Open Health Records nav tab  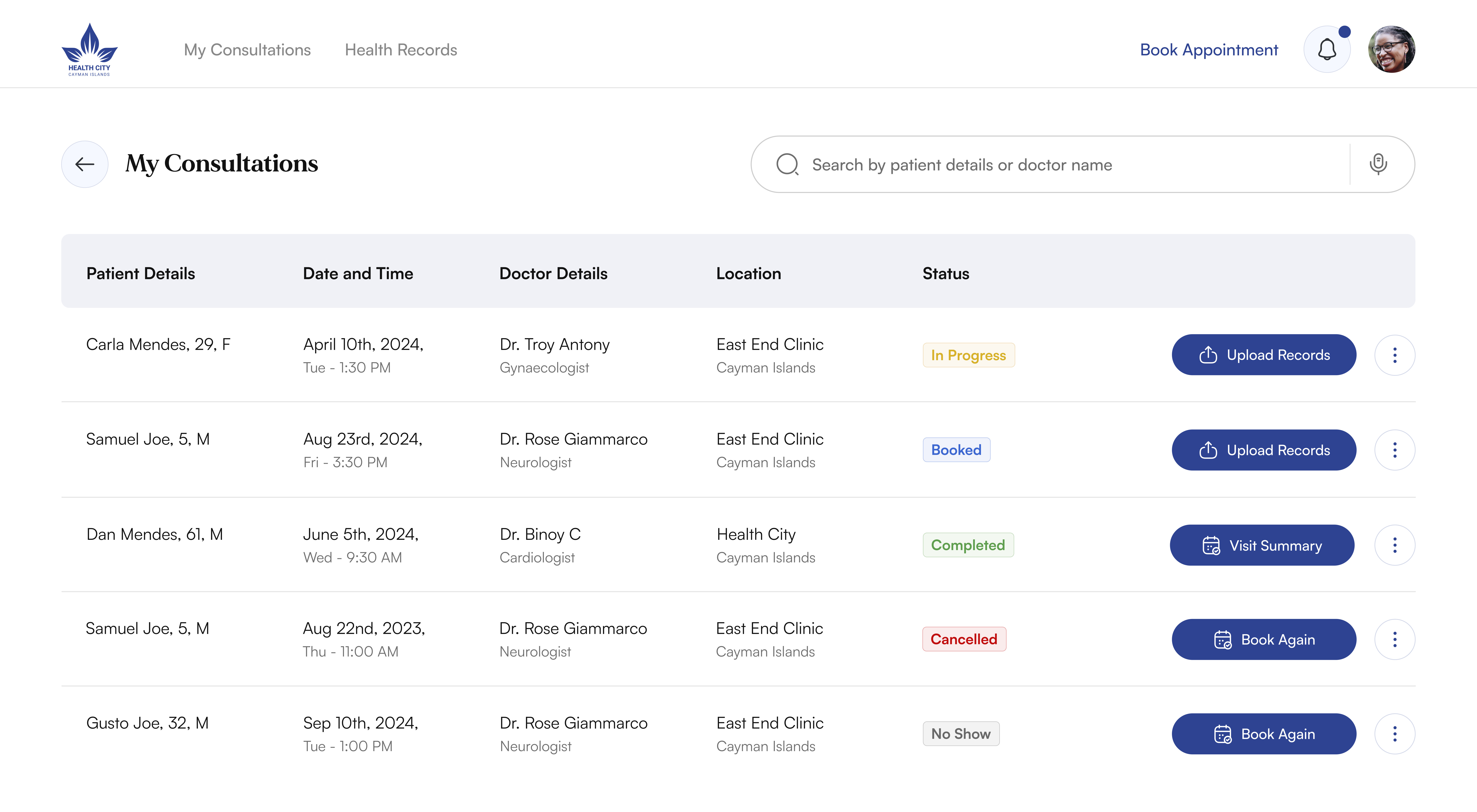pos(401,50)
